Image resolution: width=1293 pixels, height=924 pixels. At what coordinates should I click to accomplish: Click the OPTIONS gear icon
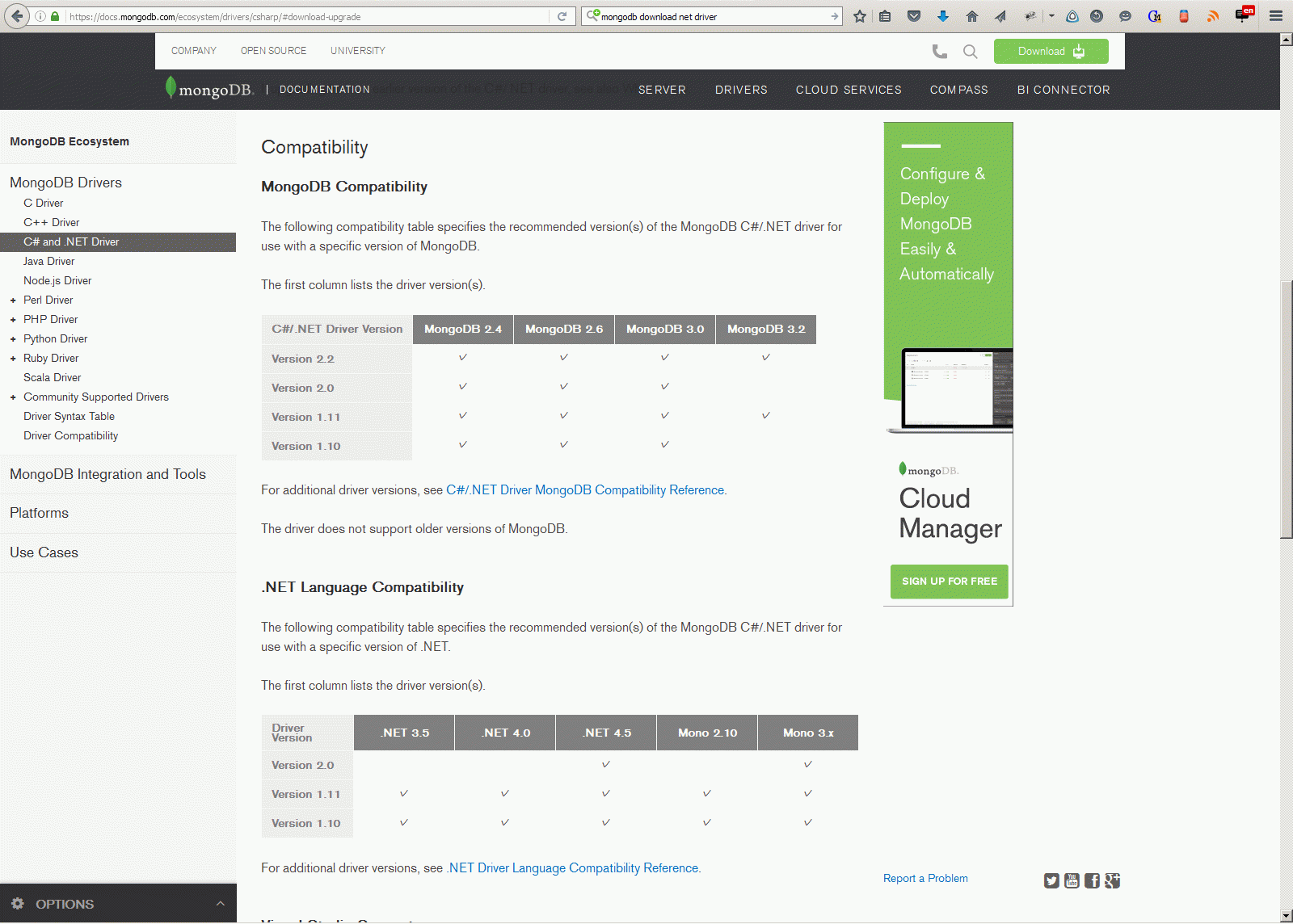18,904
